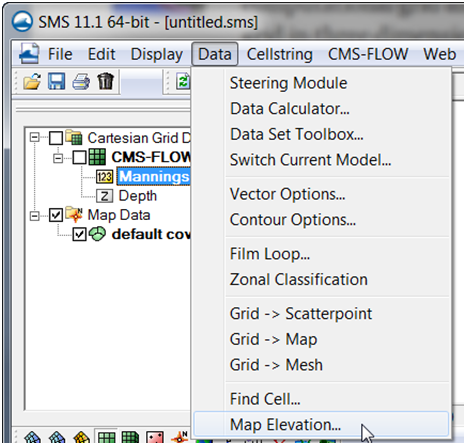Toggle the CMS-FLOW grid checkbox
Screen dimensions: 466x445
[80, 157]
